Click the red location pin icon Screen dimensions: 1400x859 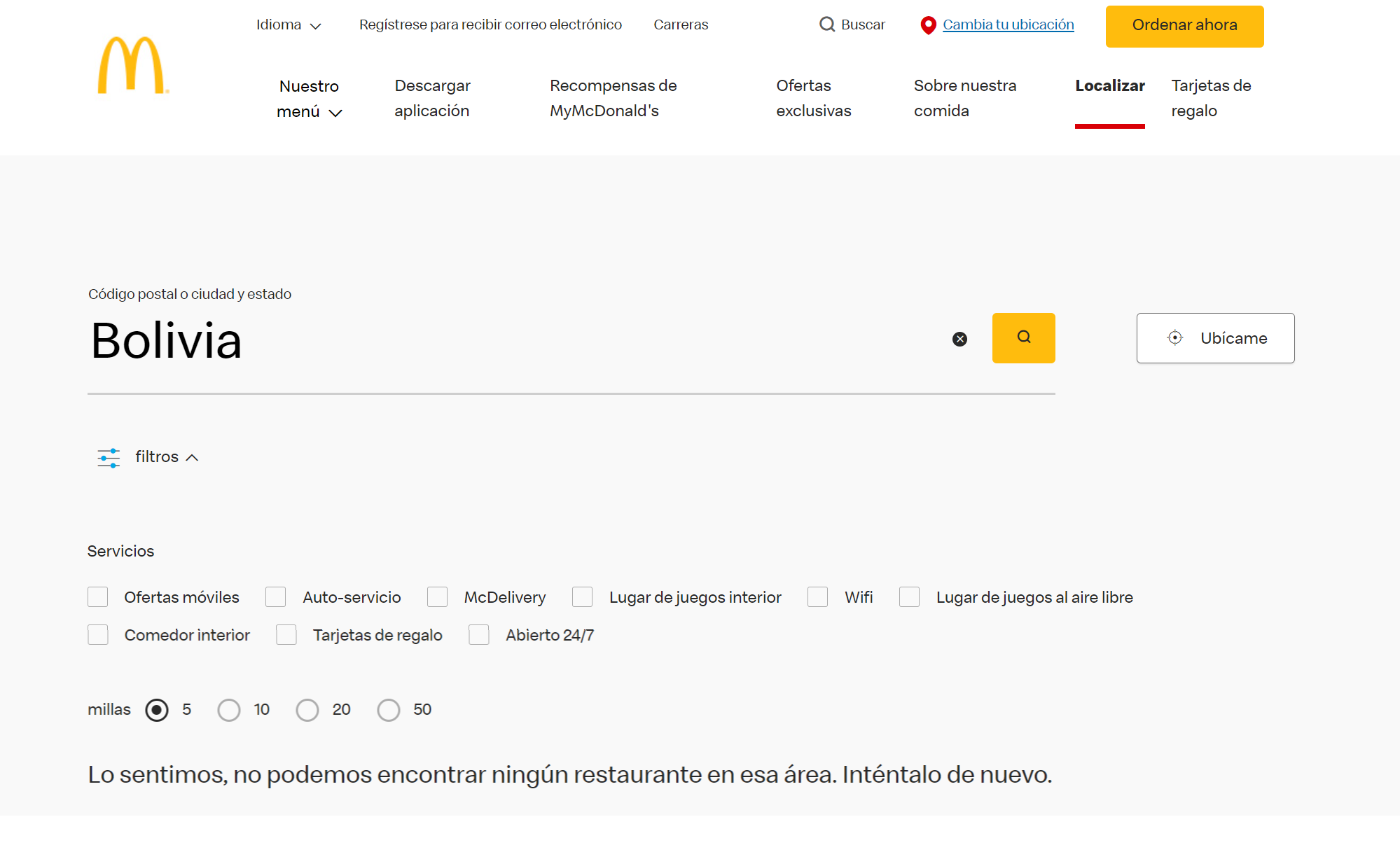928,25
